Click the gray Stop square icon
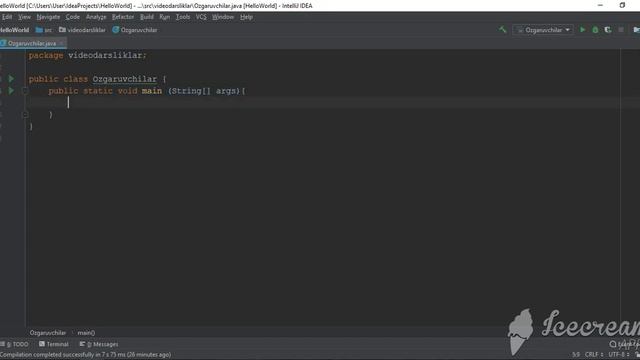The image size is (640, 360). pos(621,30)
